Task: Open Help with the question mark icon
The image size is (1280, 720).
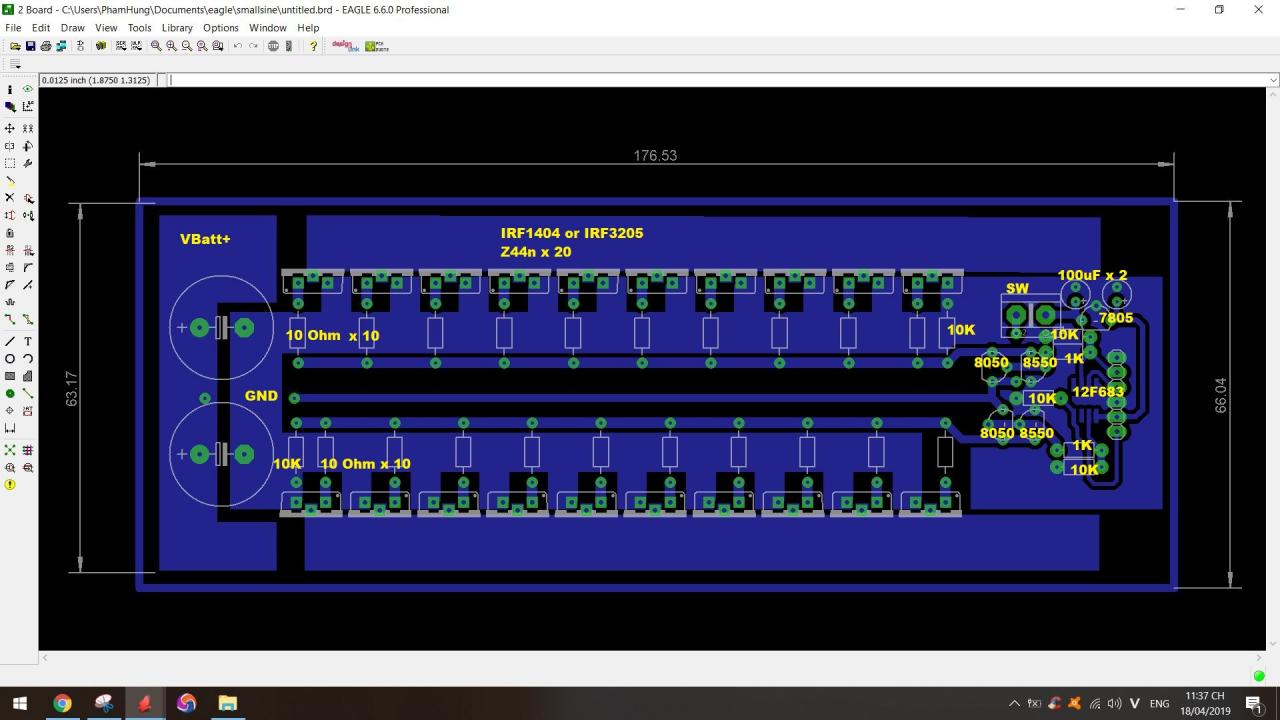Action: 313,46
